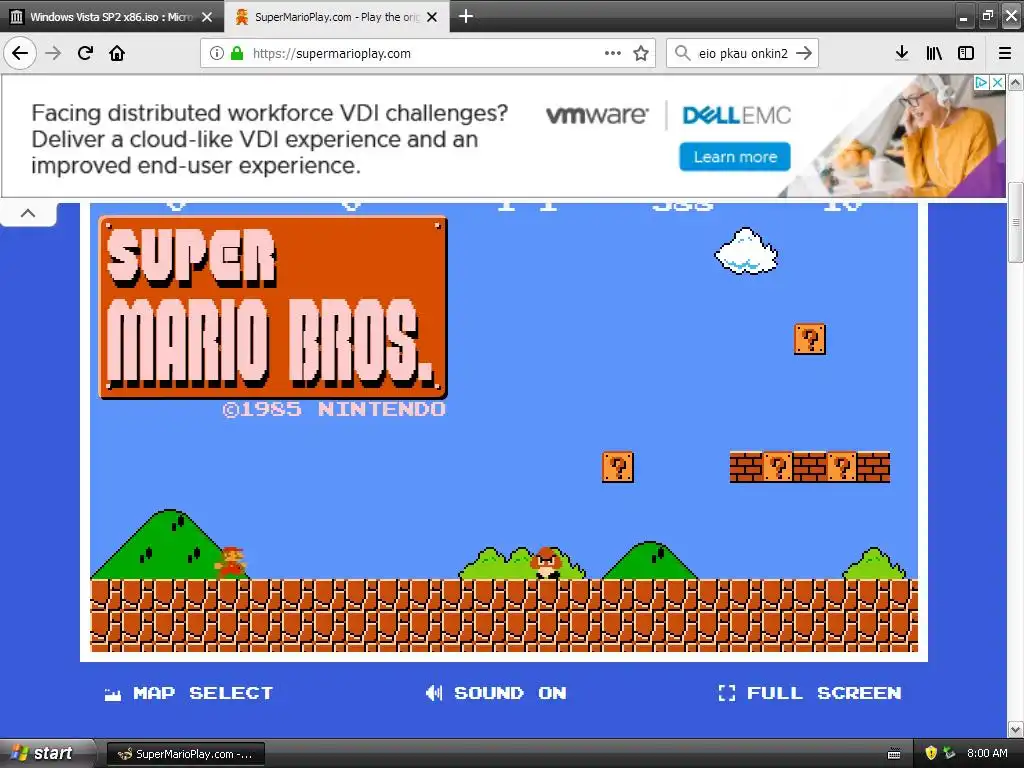Click the 8:00 AM taskbar clock
This screenshot has height=768, width=1024.
click(x=987, y=753)
